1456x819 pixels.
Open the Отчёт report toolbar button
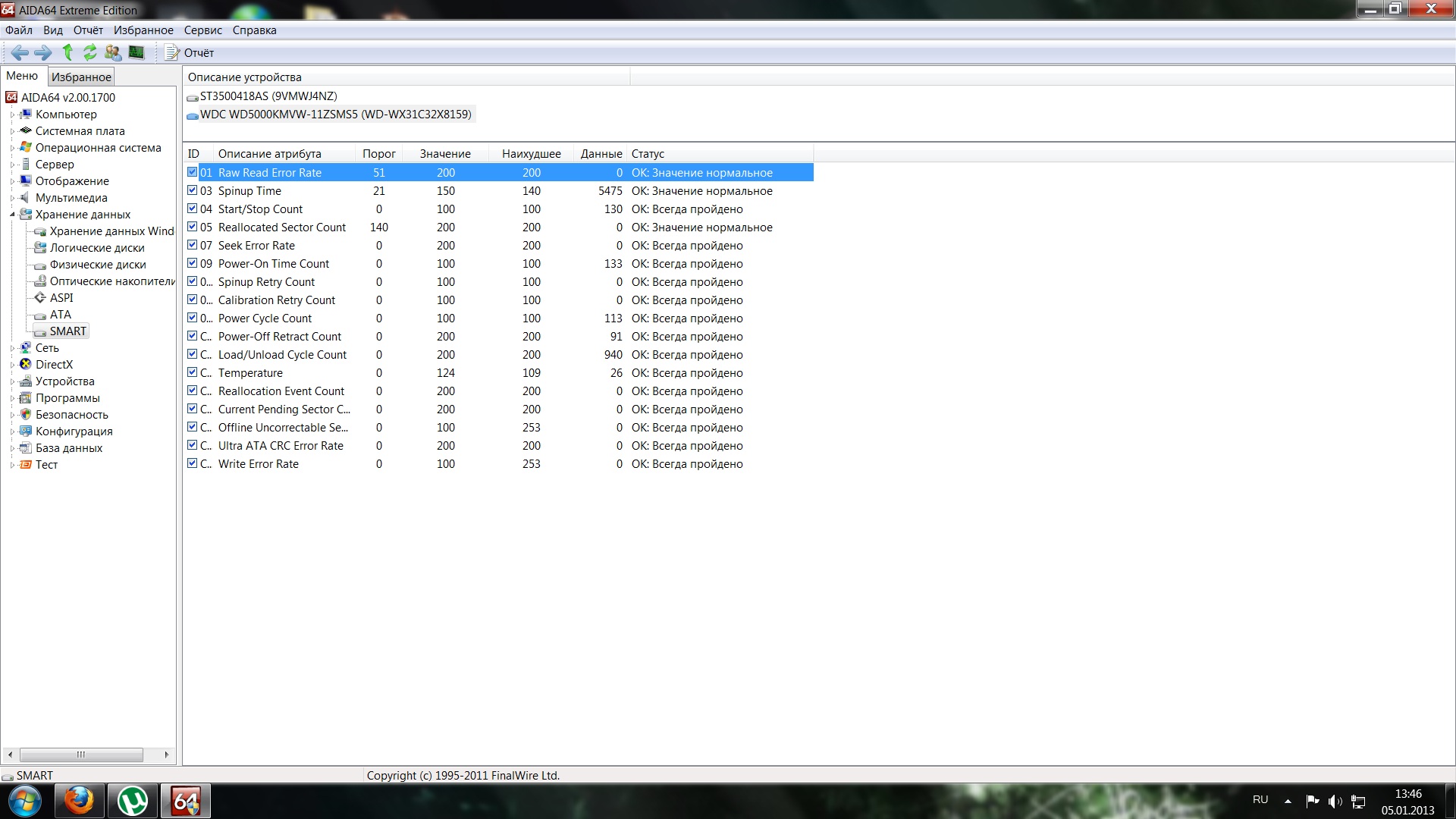(190, 52)
